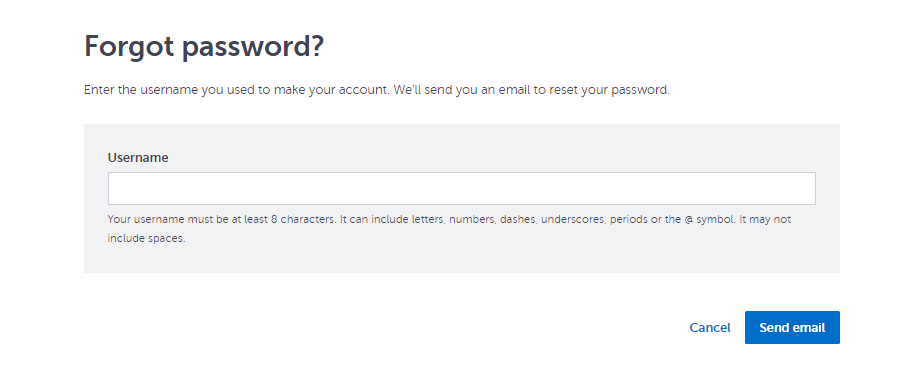This screenshot has width=915, height=375.
Task: Follow the Cancel link beside Send email
Action: [x=710, y=328]
